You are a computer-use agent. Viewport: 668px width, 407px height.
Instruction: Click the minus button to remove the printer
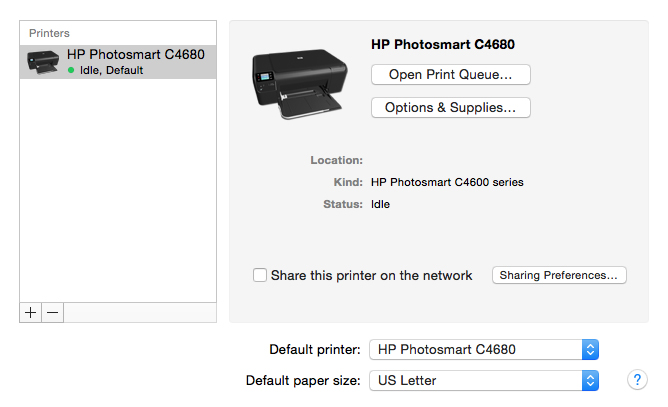tap(53, 312)
